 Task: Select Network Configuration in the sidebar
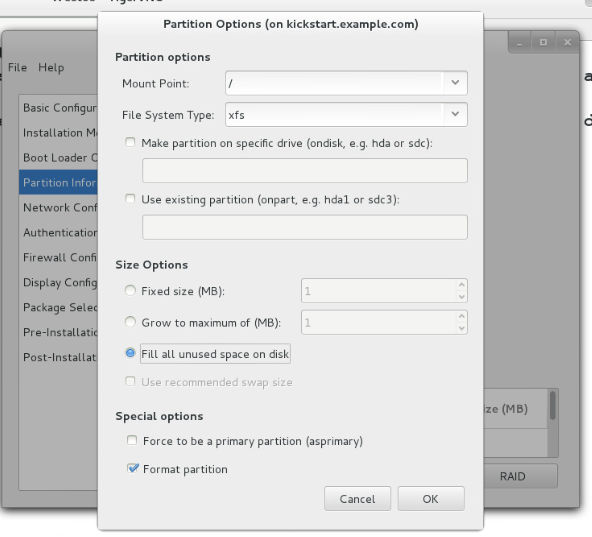[x=60, y=207]
